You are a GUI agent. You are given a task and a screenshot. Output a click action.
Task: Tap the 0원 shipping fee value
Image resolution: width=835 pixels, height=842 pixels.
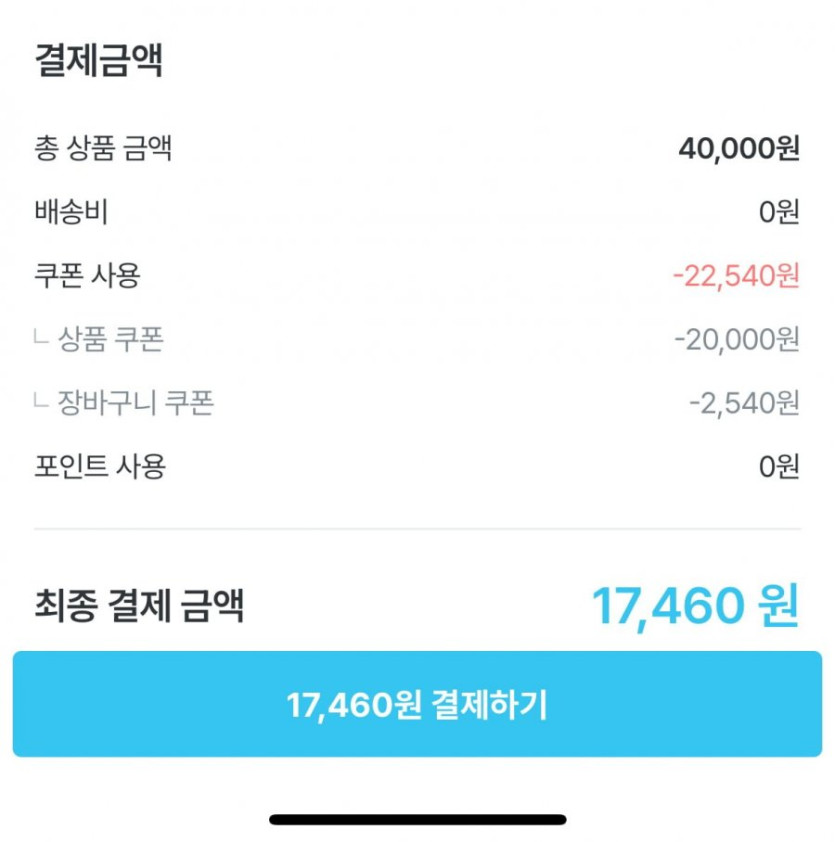779,212
